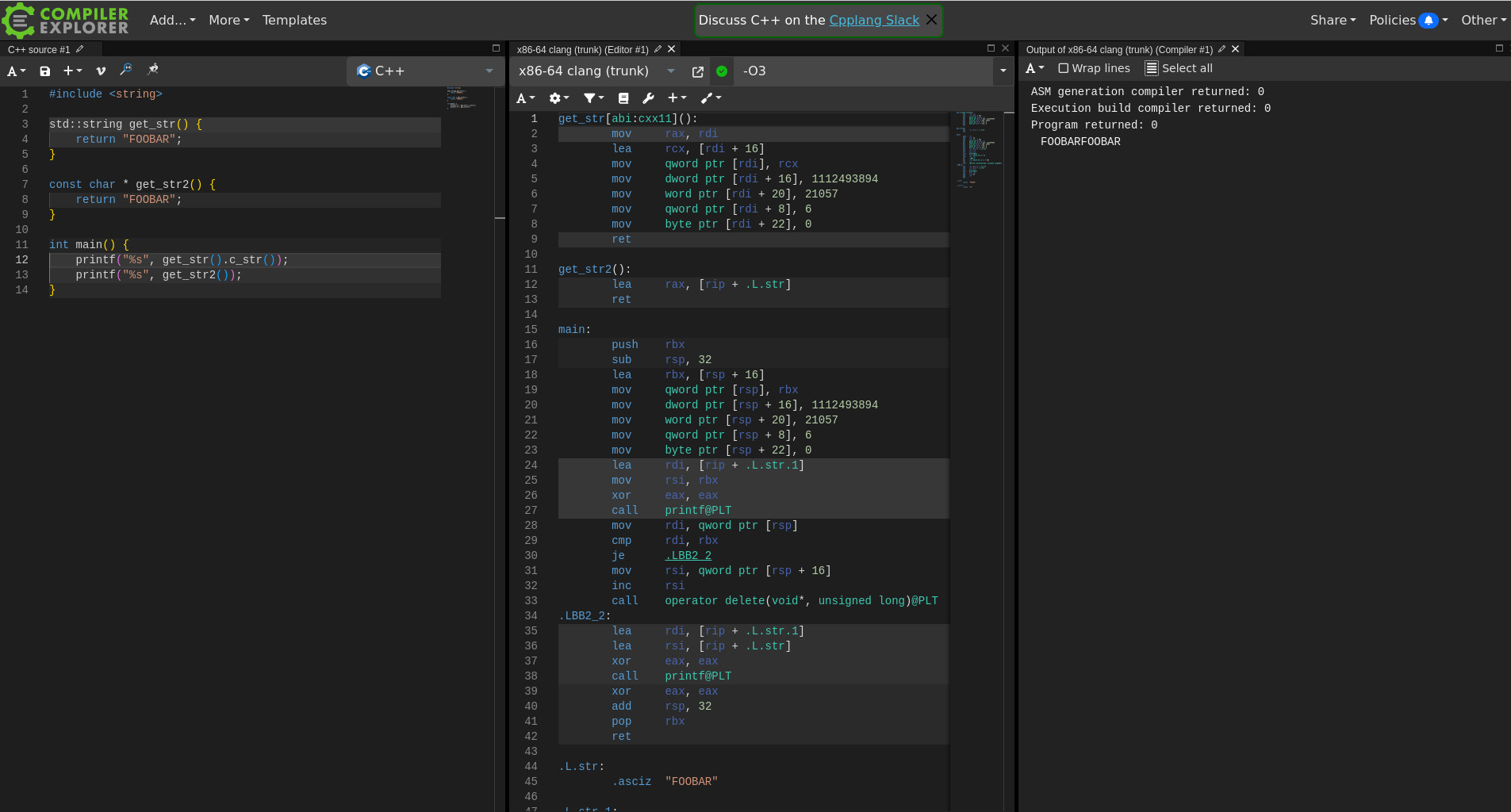Expand the C++ language selector
Image resolution: width=1511 pixels, height=812 pixels.
[x=489, y=71]
